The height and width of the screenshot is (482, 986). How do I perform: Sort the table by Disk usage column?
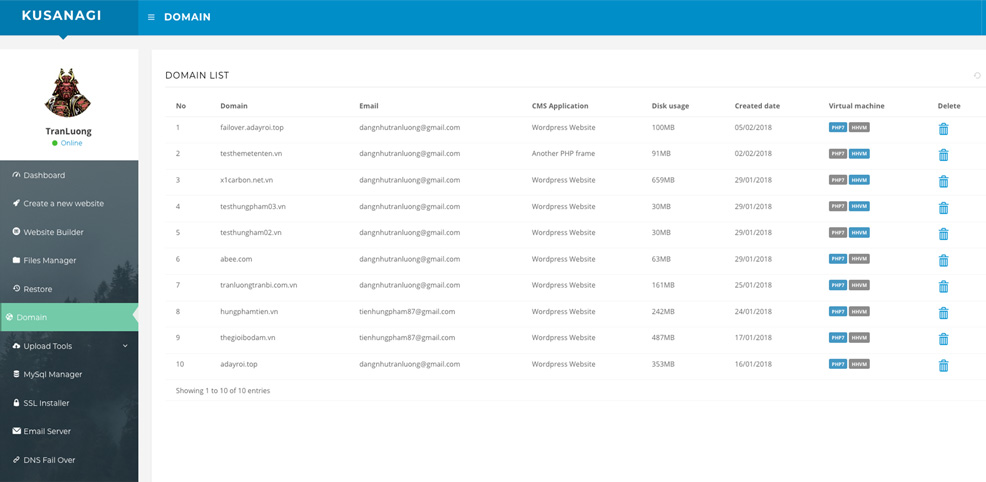(x=670, y=106)
